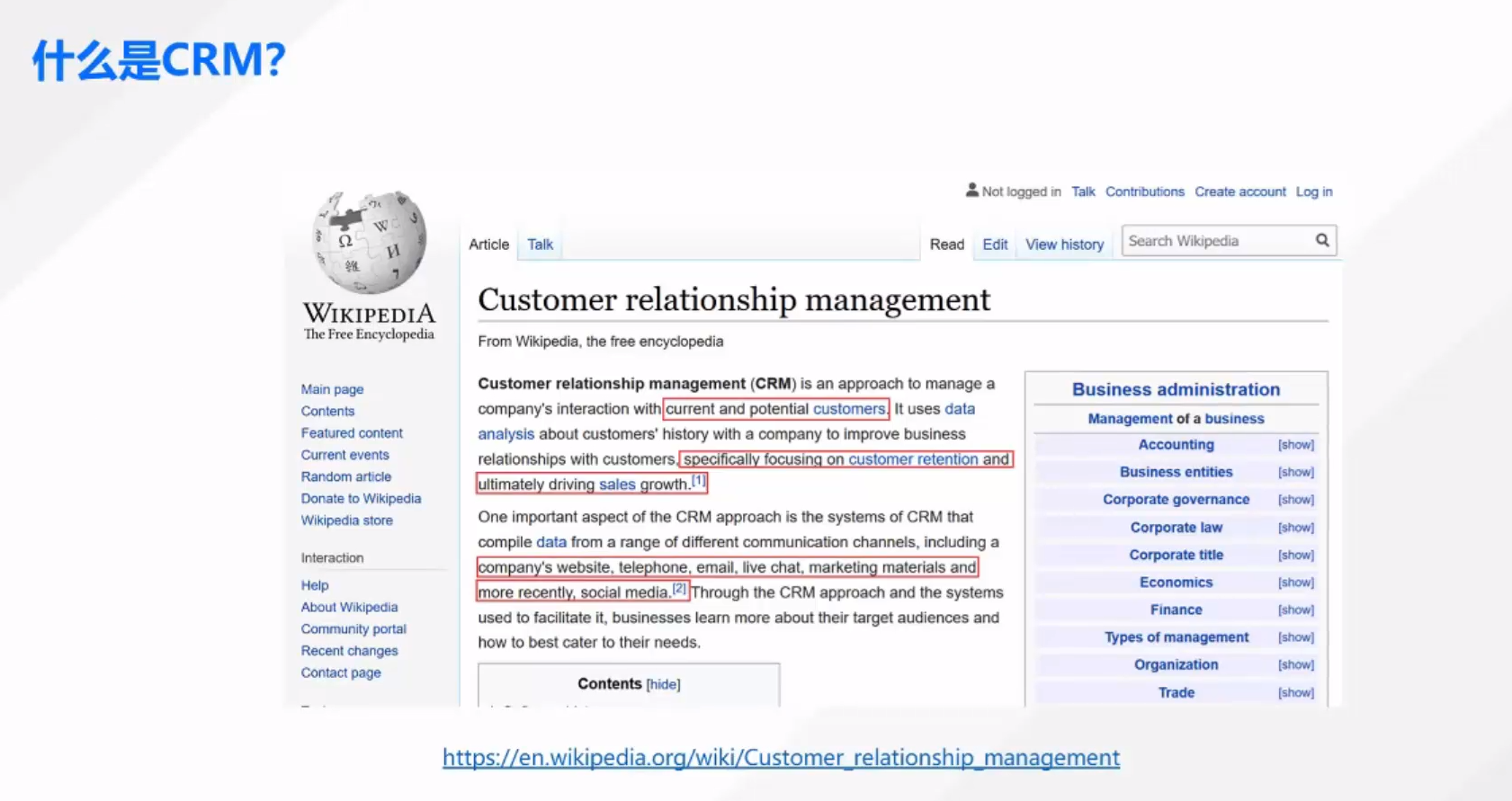Click the Not logged in user icon

click(971, 191)
